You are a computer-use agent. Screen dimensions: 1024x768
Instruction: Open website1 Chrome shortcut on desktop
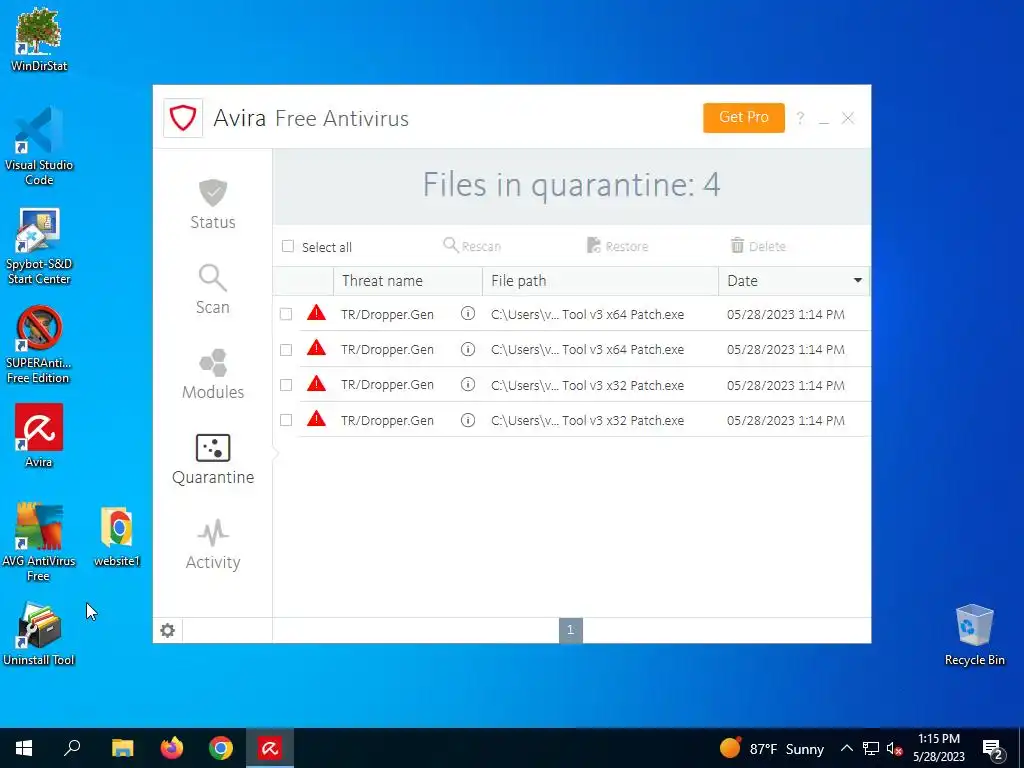[117, 536]
